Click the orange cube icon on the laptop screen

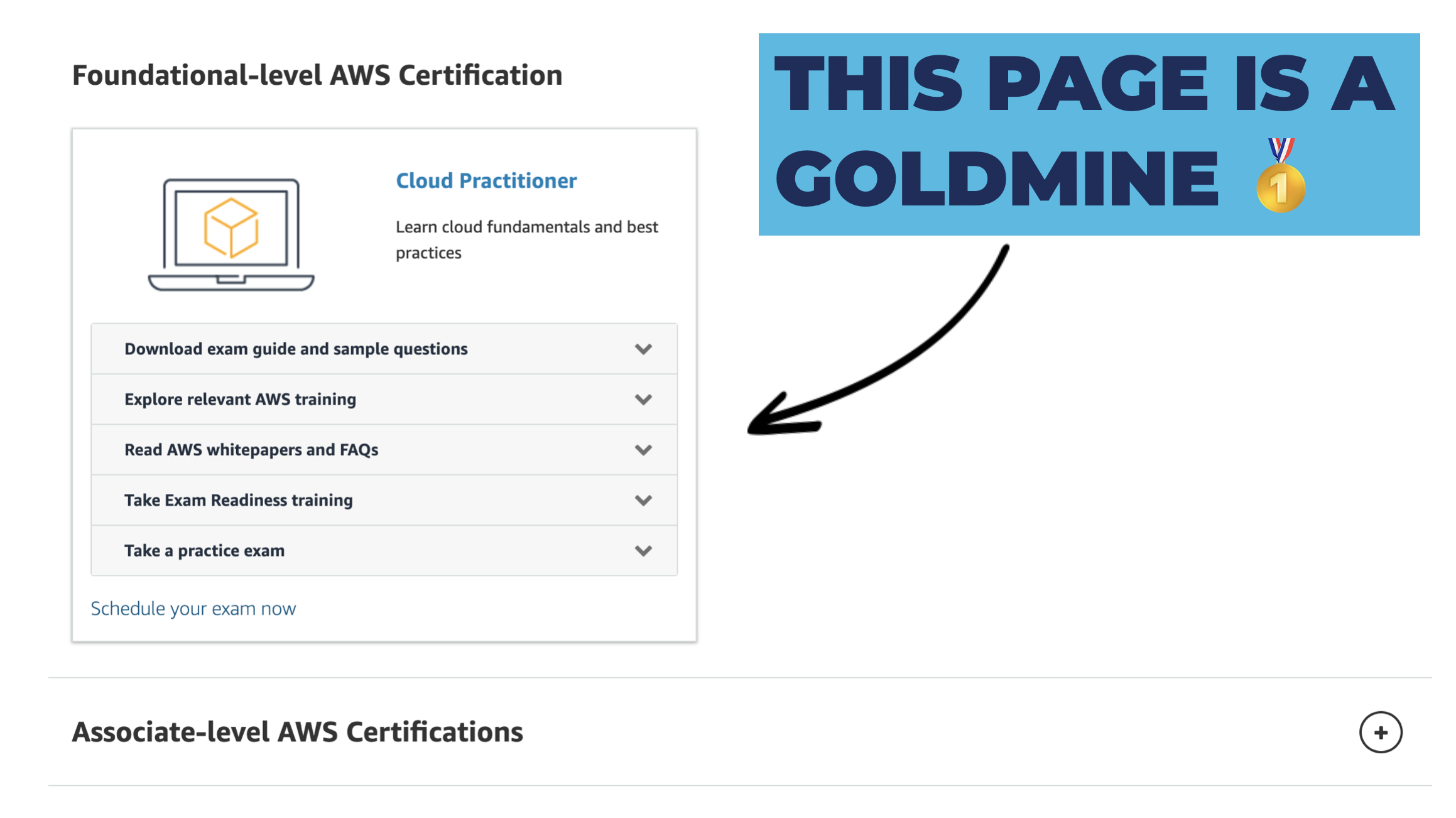[x=231, y=226]
